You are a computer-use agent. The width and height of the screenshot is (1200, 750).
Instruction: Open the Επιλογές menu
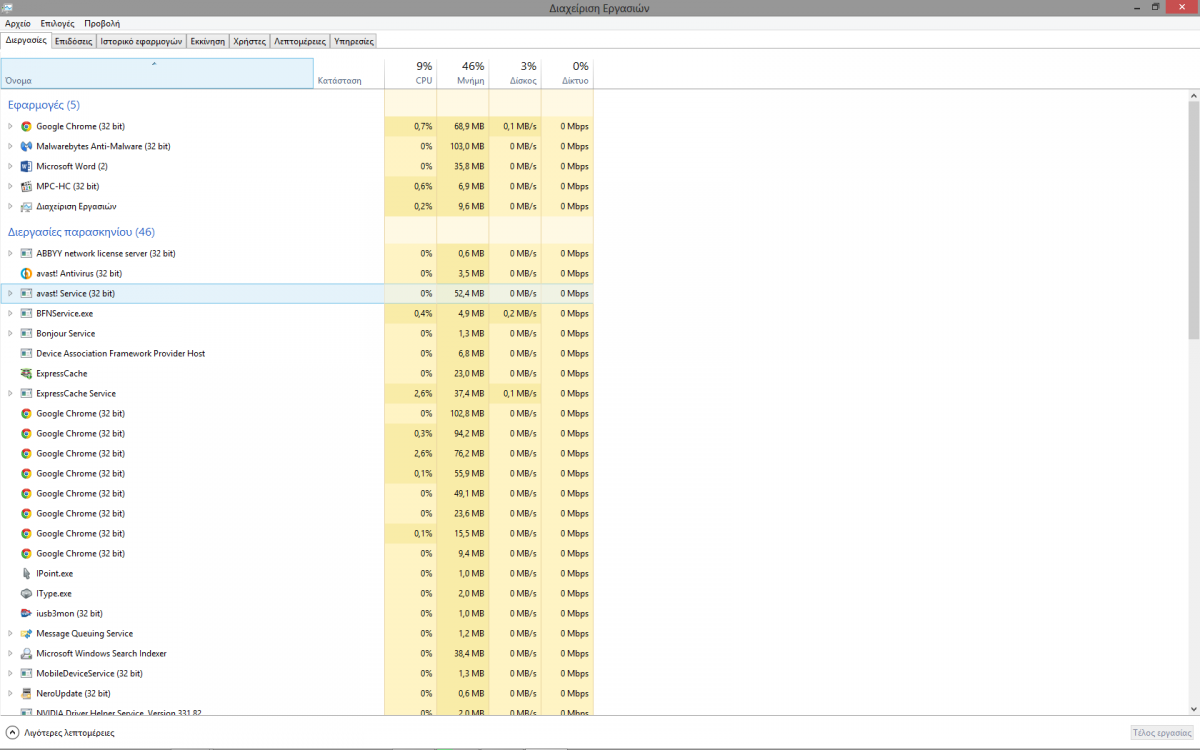tap(57, 23)
